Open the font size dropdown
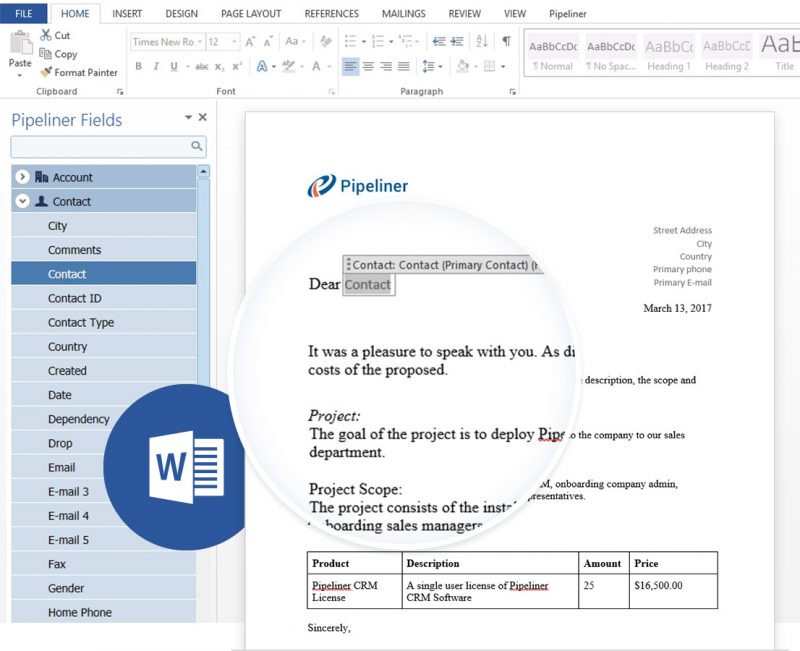The height and width of the screenshot is (651, 800). 234,42
